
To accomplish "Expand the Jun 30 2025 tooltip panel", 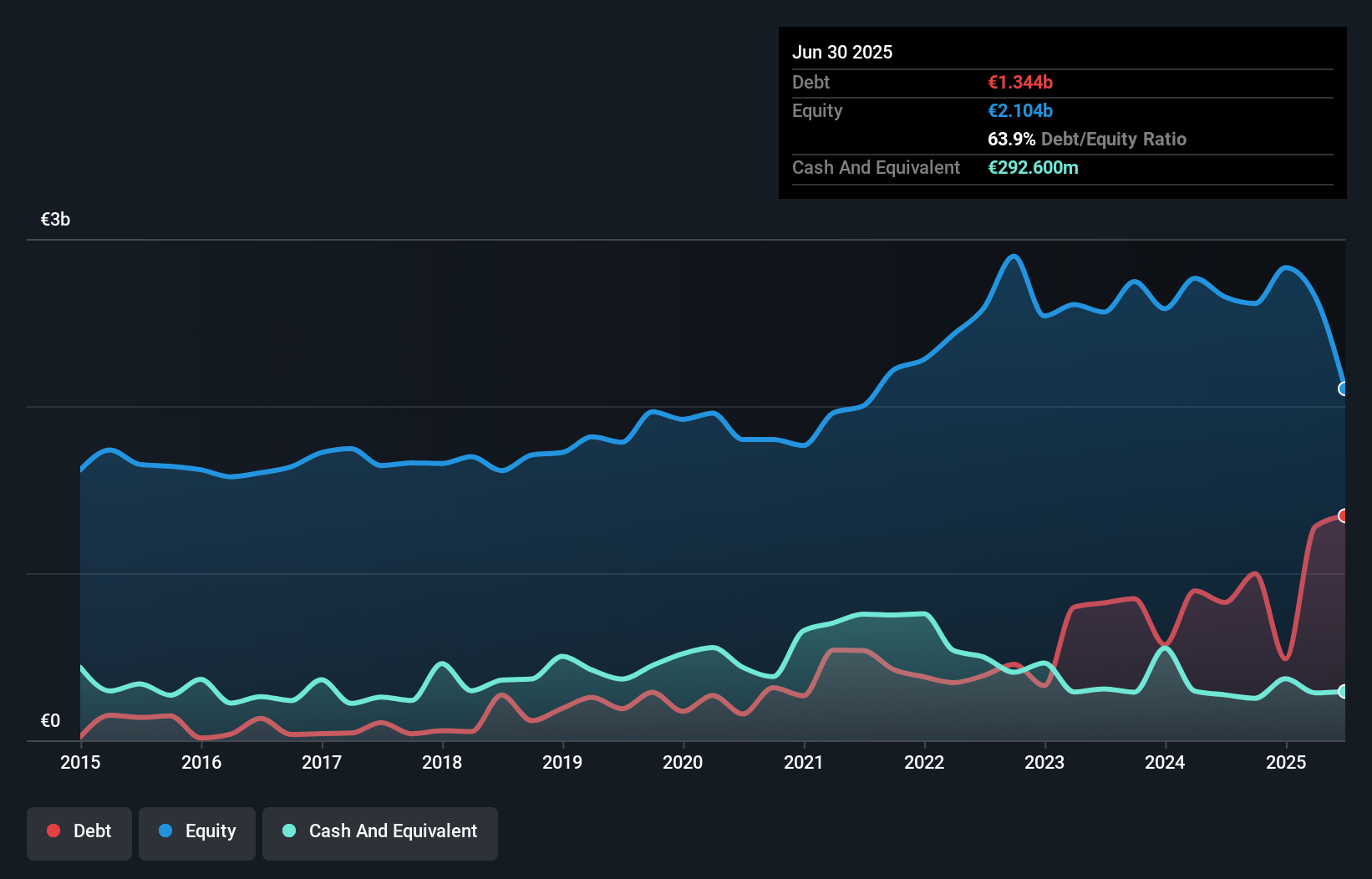I will [x=843, y=52].
